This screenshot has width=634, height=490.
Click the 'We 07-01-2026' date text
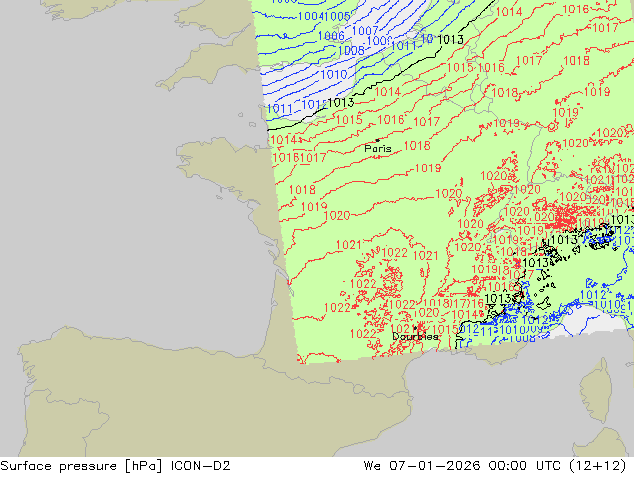pyautogui.click(x=422, y=466)
